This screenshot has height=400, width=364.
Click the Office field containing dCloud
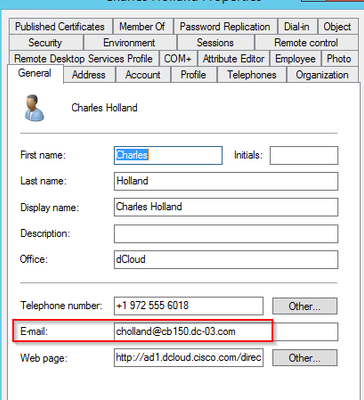pyautogui.click(x=226, y=259)
